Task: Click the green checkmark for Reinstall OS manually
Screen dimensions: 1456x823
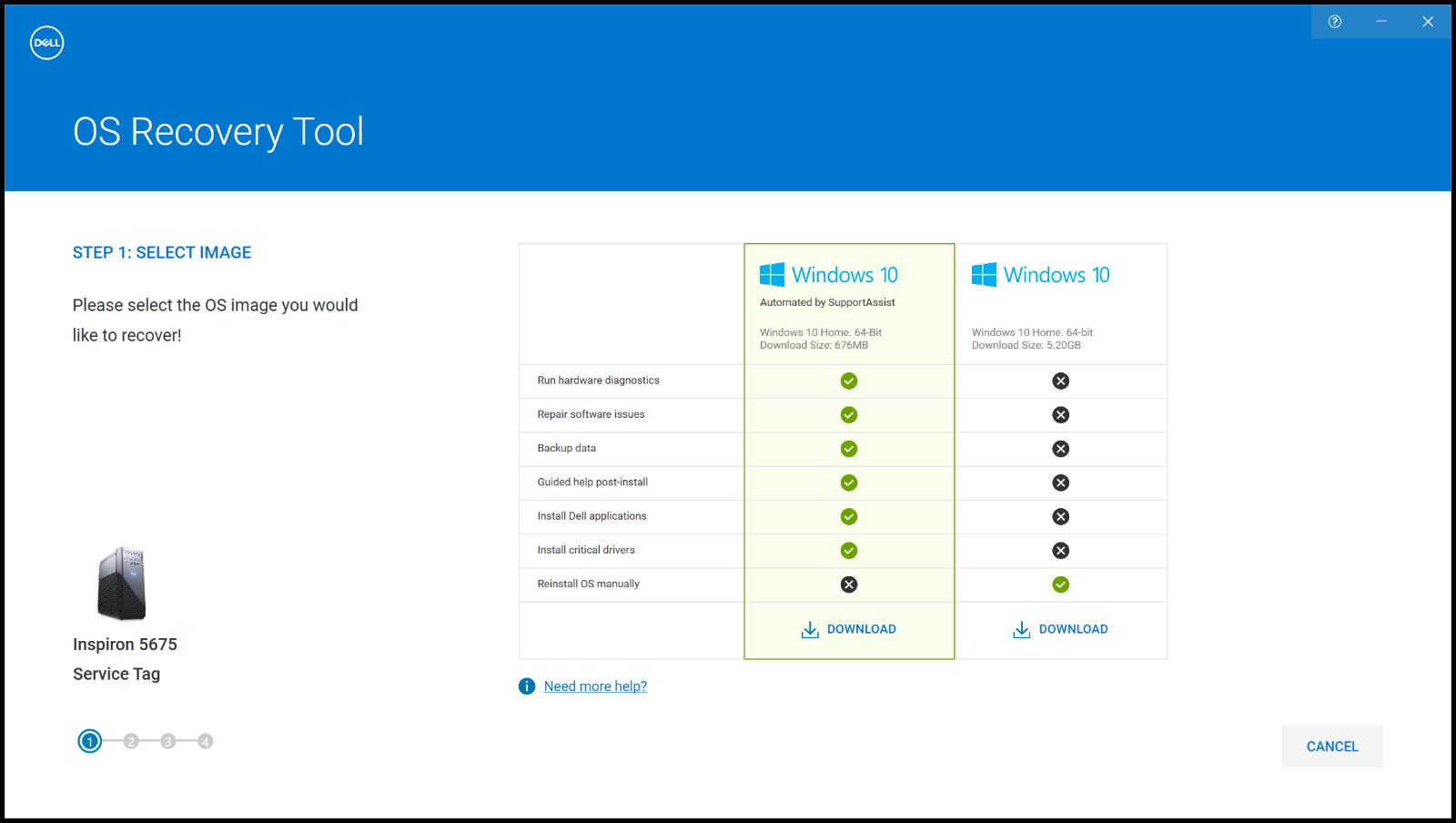Action: (x=1060, y=584)
